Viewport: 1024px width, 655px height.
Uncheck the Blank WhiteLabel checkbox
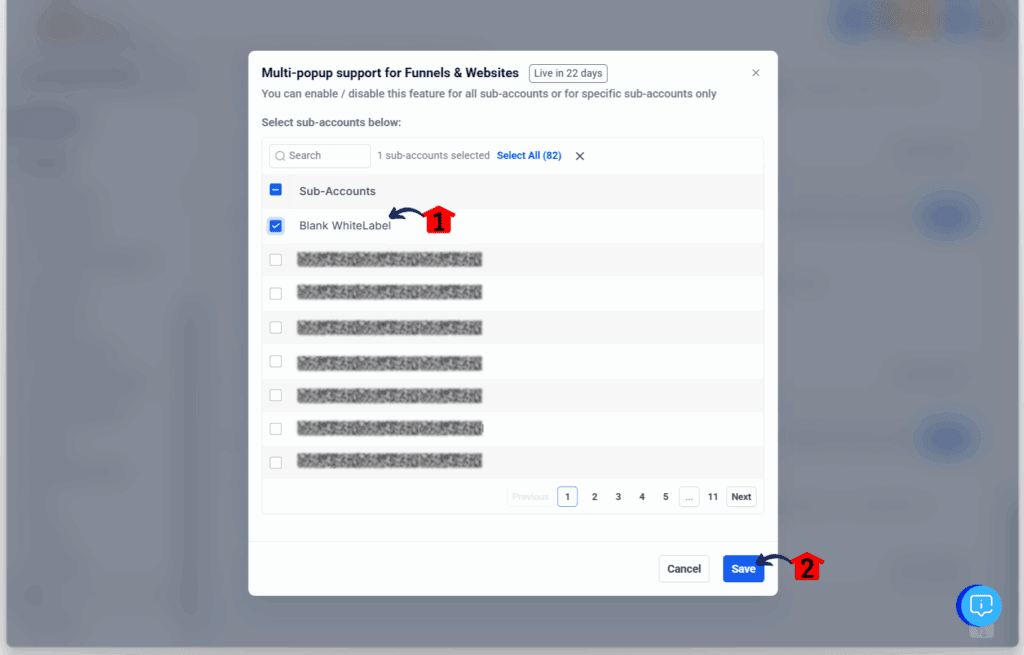276,226
